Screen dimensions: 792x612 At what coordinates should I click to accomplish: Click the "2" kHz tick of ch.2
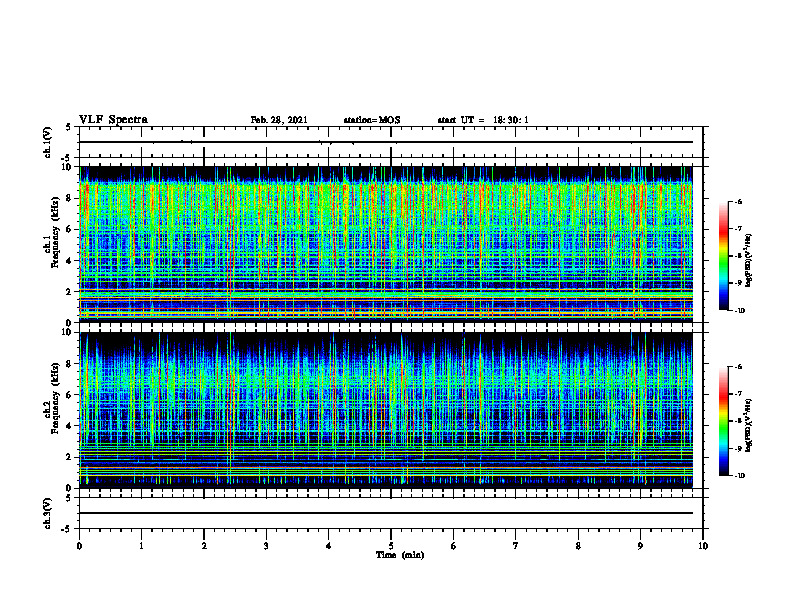pos(70,457)
